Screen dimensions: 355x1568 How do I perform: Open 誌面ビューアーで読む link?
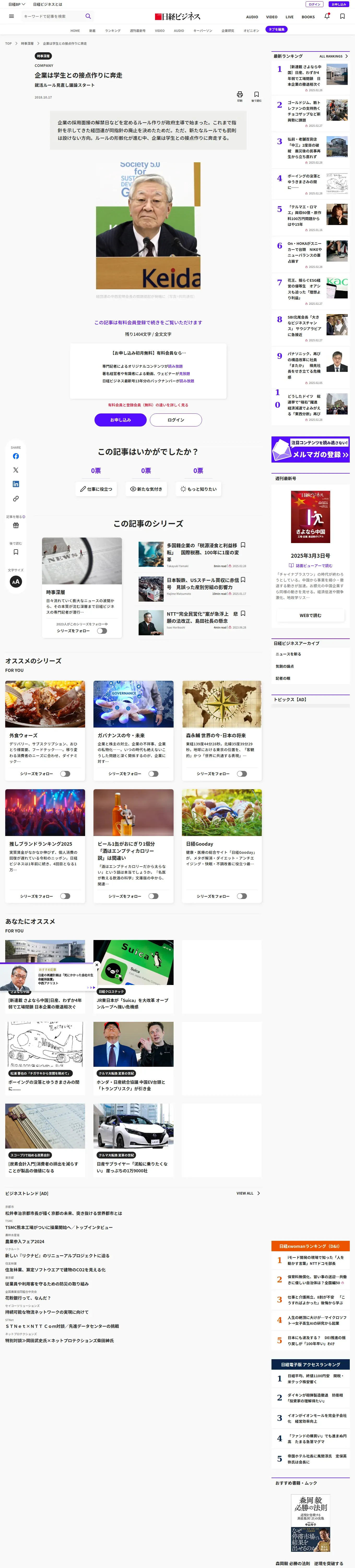(310, 566)
